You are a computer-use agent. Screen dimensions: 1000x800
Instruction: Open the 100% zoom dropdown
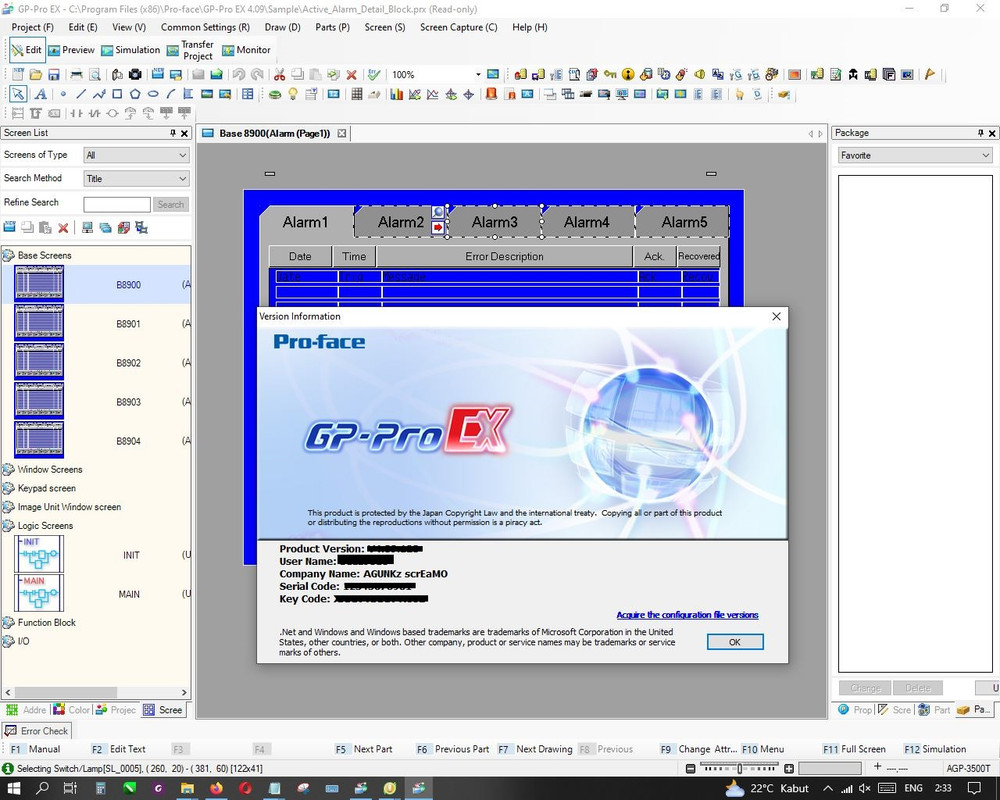(x=478, y=75)
